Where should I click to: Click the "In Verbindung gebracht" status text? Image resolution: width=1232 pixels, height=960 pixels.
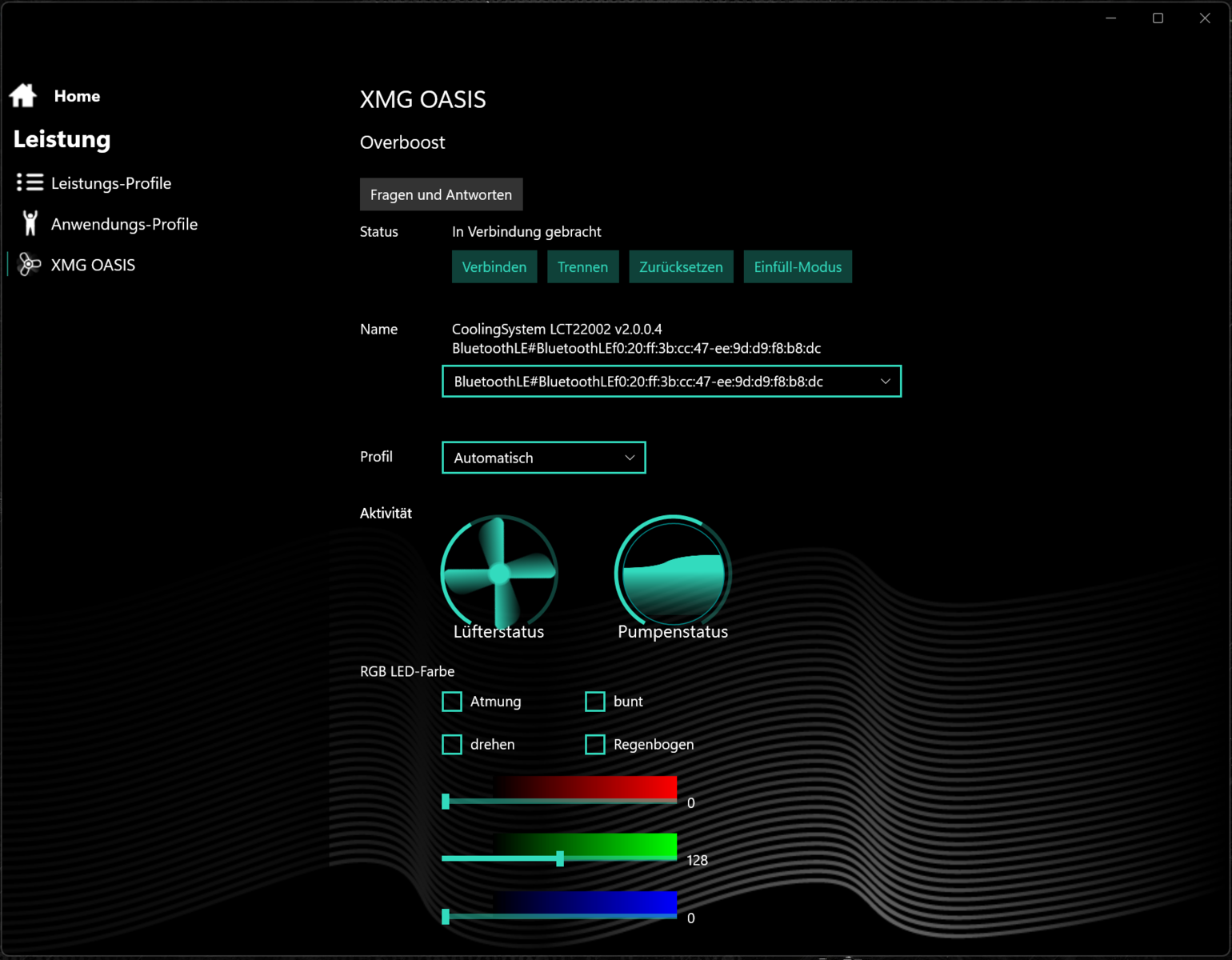(x=526, y=231)
